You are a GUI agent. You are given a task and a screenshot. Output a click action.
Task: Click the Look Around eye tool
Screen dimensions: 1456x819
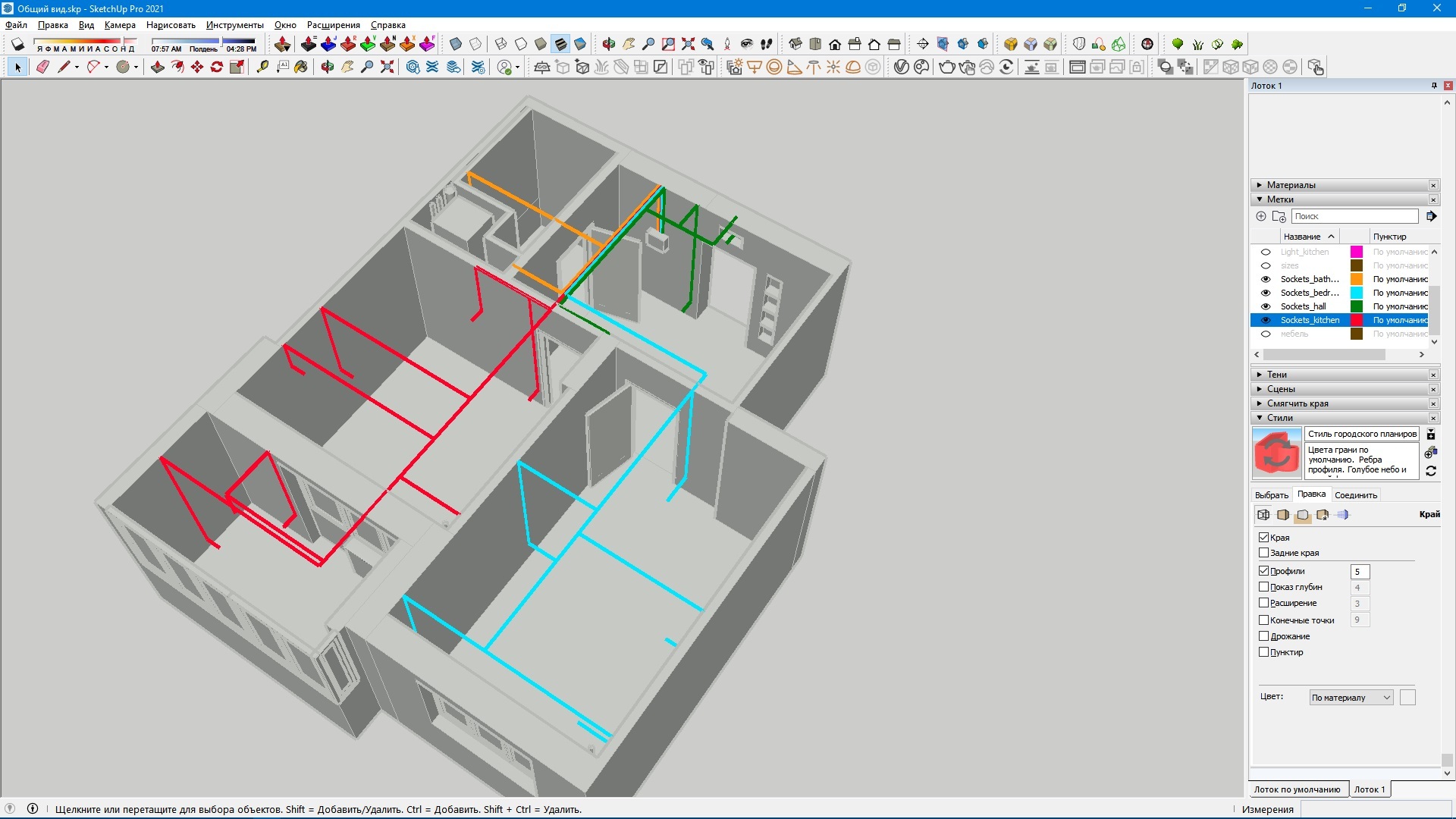747,44
